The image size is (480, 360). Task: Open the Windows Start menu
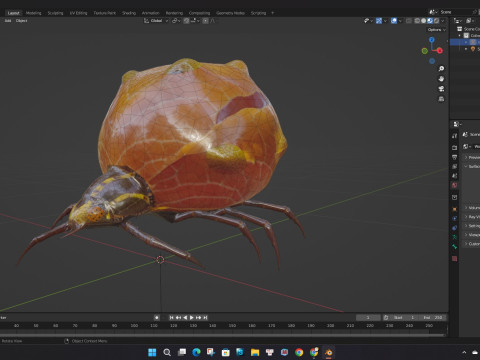pyautogui.click(x=152, y=352)
